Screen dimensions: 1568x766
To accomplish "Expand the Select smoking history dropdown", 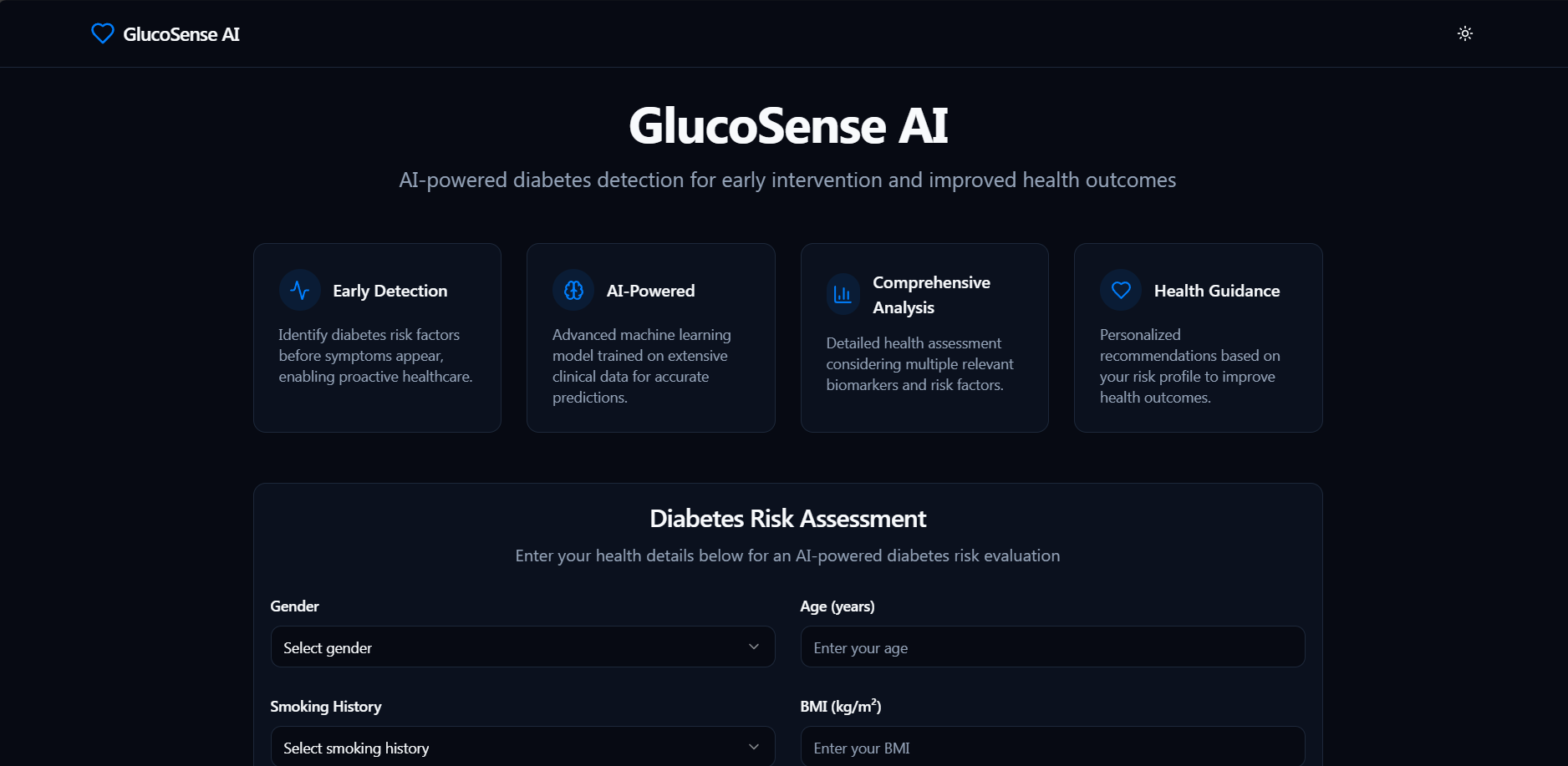I will click(522, 748).
